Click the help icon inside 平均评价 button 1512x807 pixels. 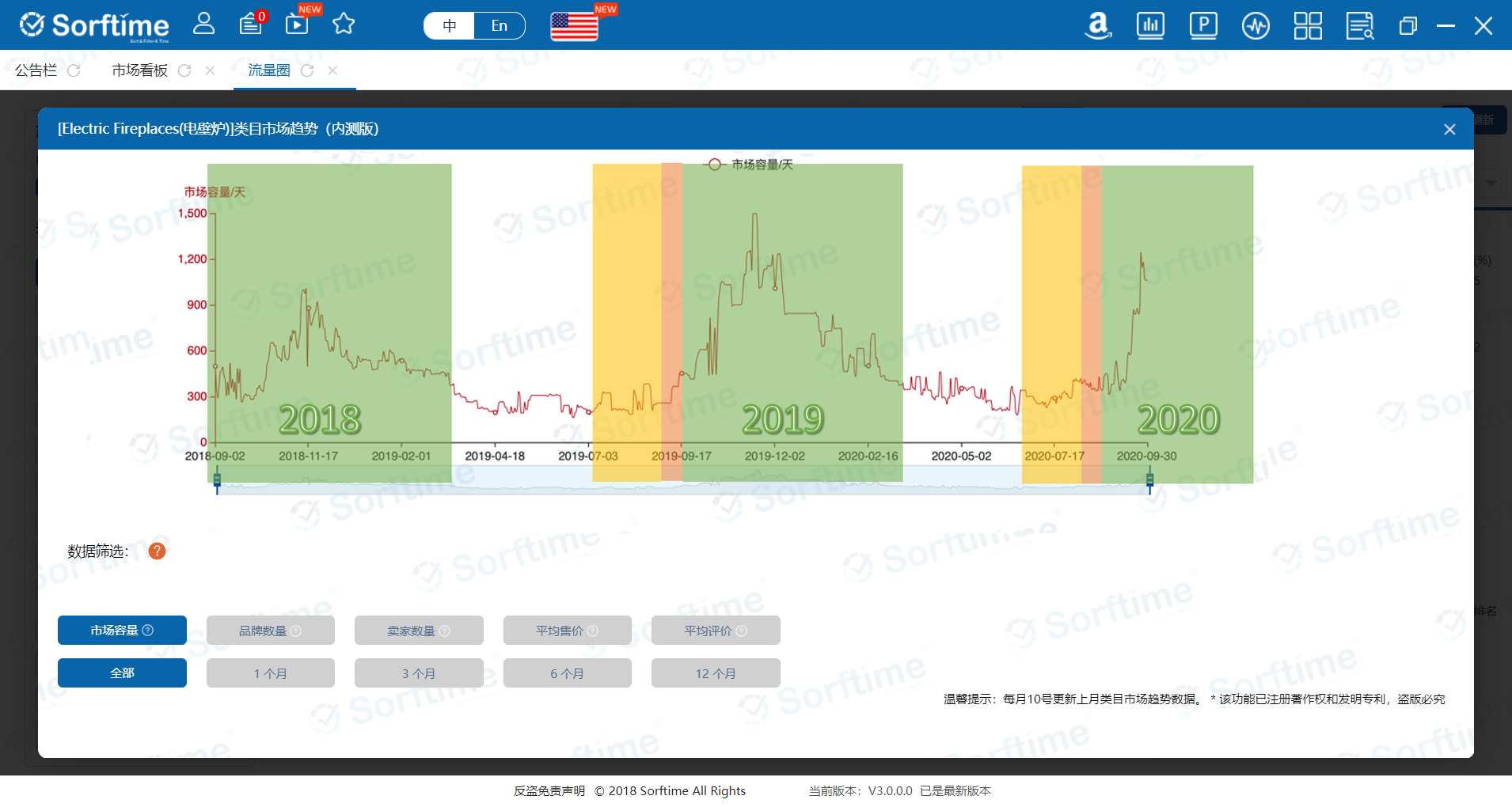[741, 631]
